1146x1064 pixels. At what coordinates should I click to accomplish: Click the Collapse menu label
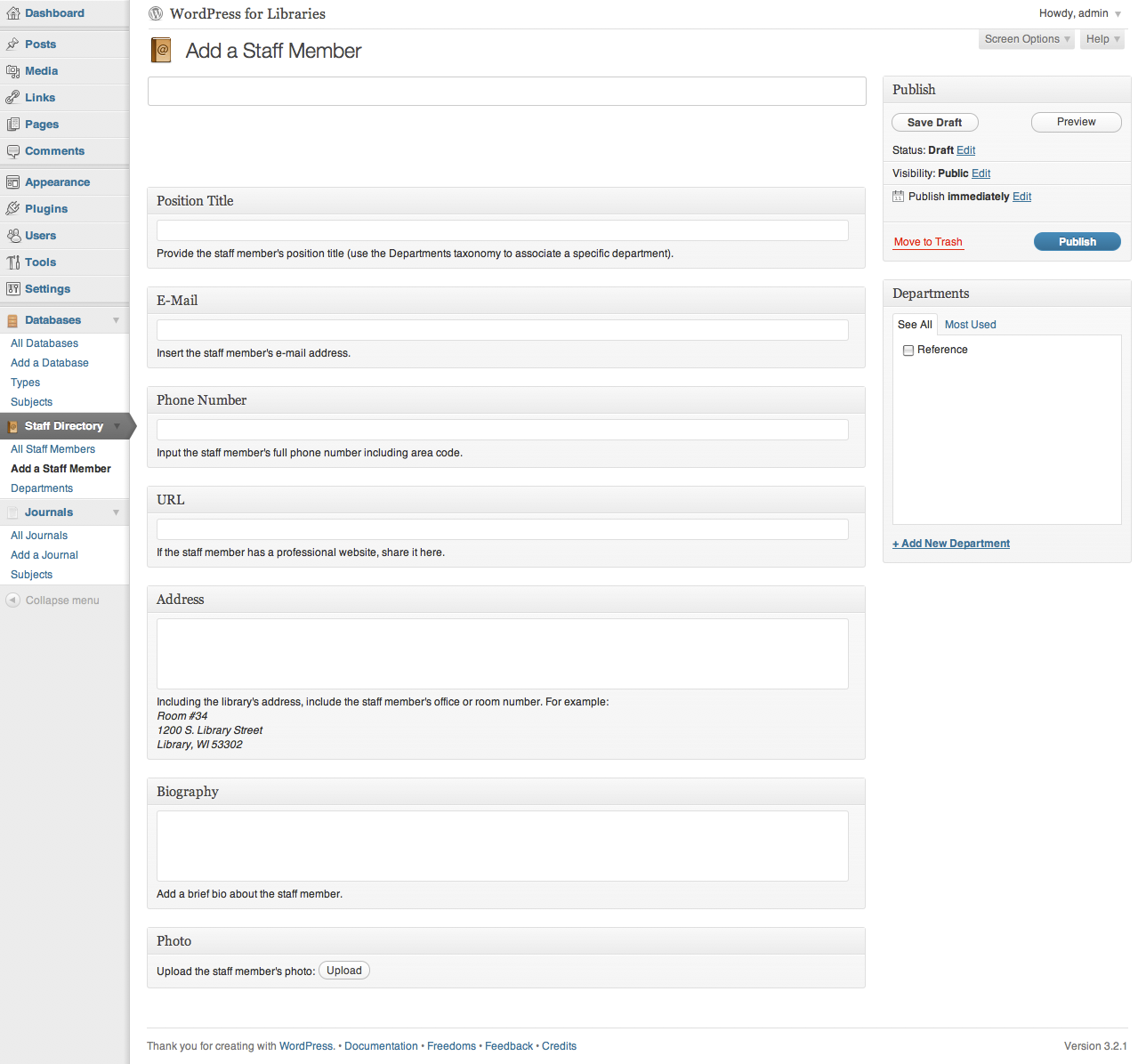pyautogui.click(x=62, y=601)
